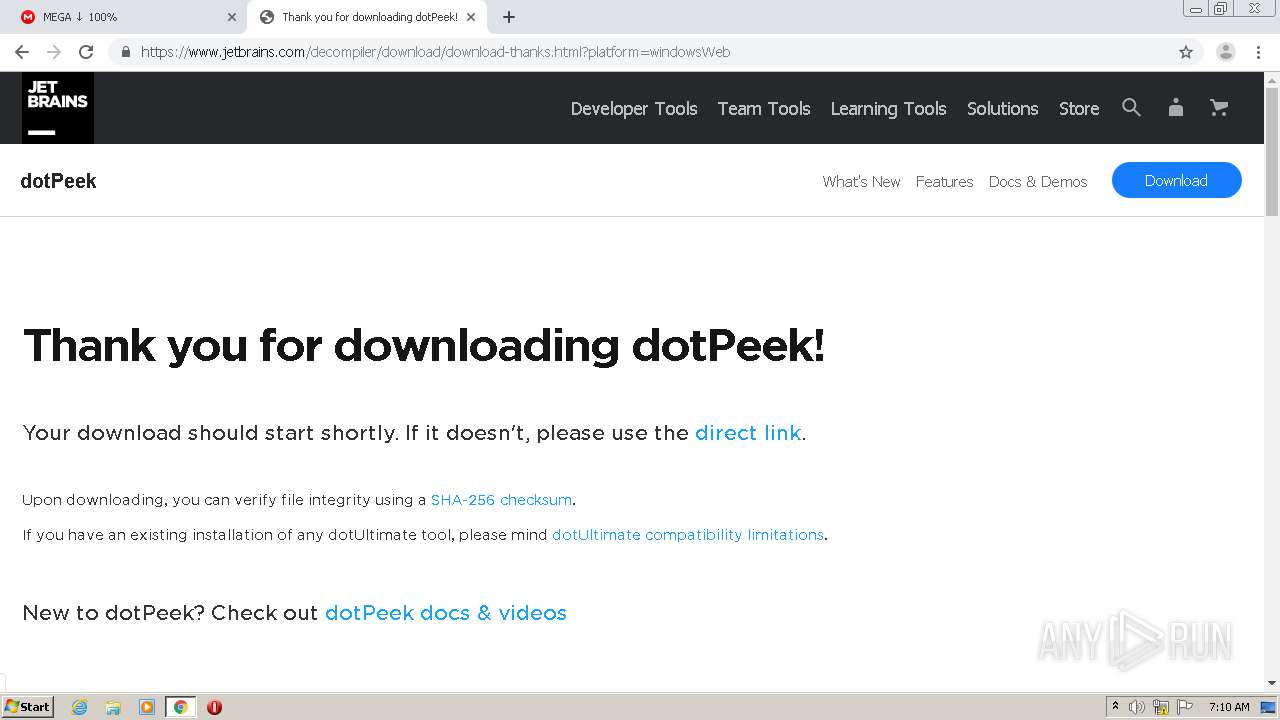This screenshot has width=1280, height=720.
Task: Open Developer Tools menu
Action: (634, 108)
